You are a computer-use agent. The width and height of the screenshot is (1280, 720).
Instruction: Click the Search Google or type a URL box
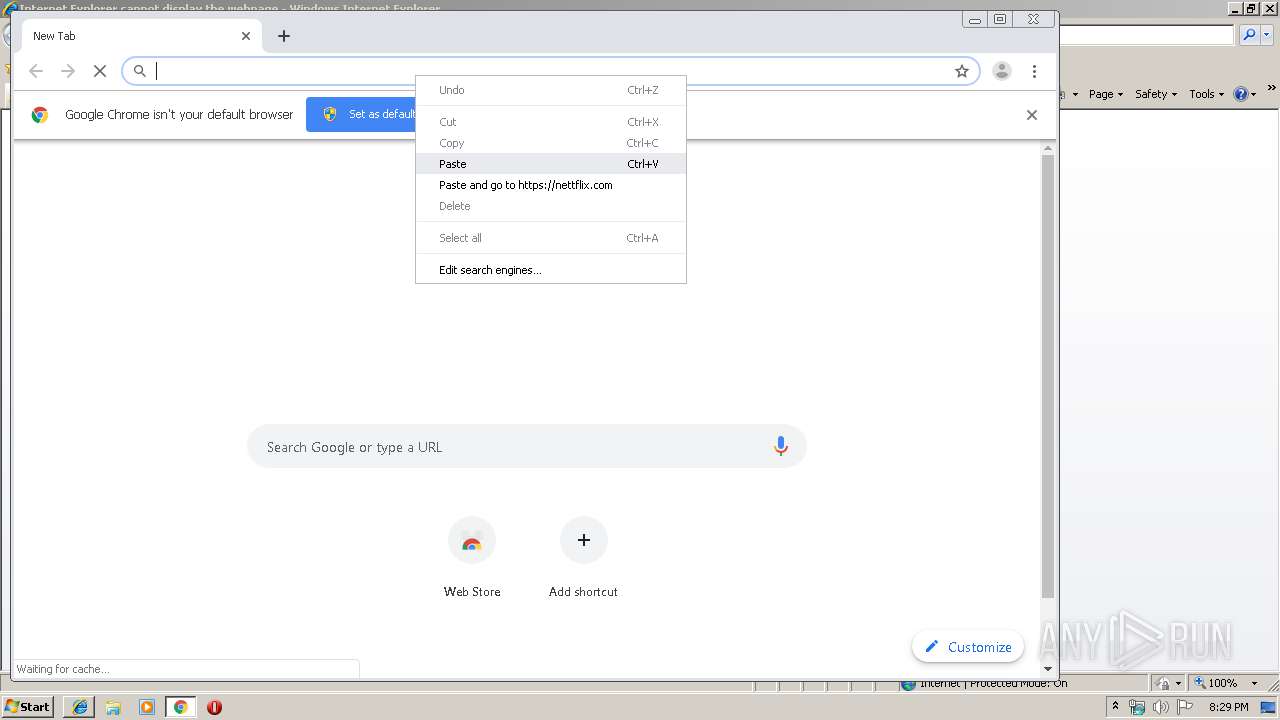[x=527, y=447]
